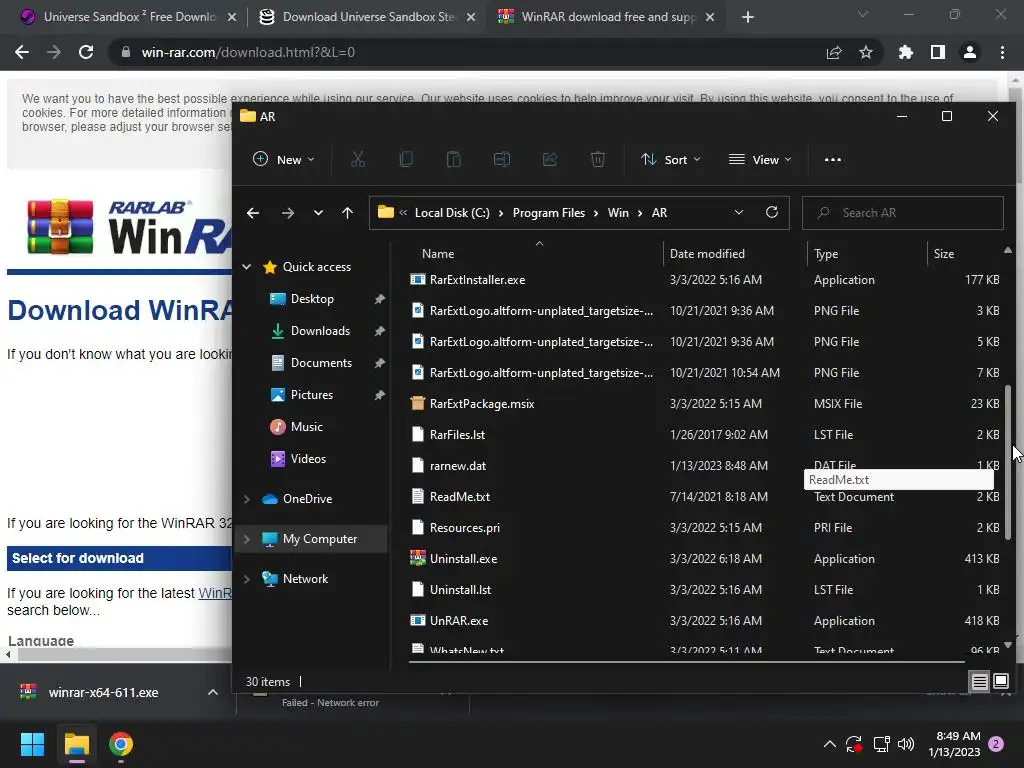Collapse Quick access tree node

[247, 266]
